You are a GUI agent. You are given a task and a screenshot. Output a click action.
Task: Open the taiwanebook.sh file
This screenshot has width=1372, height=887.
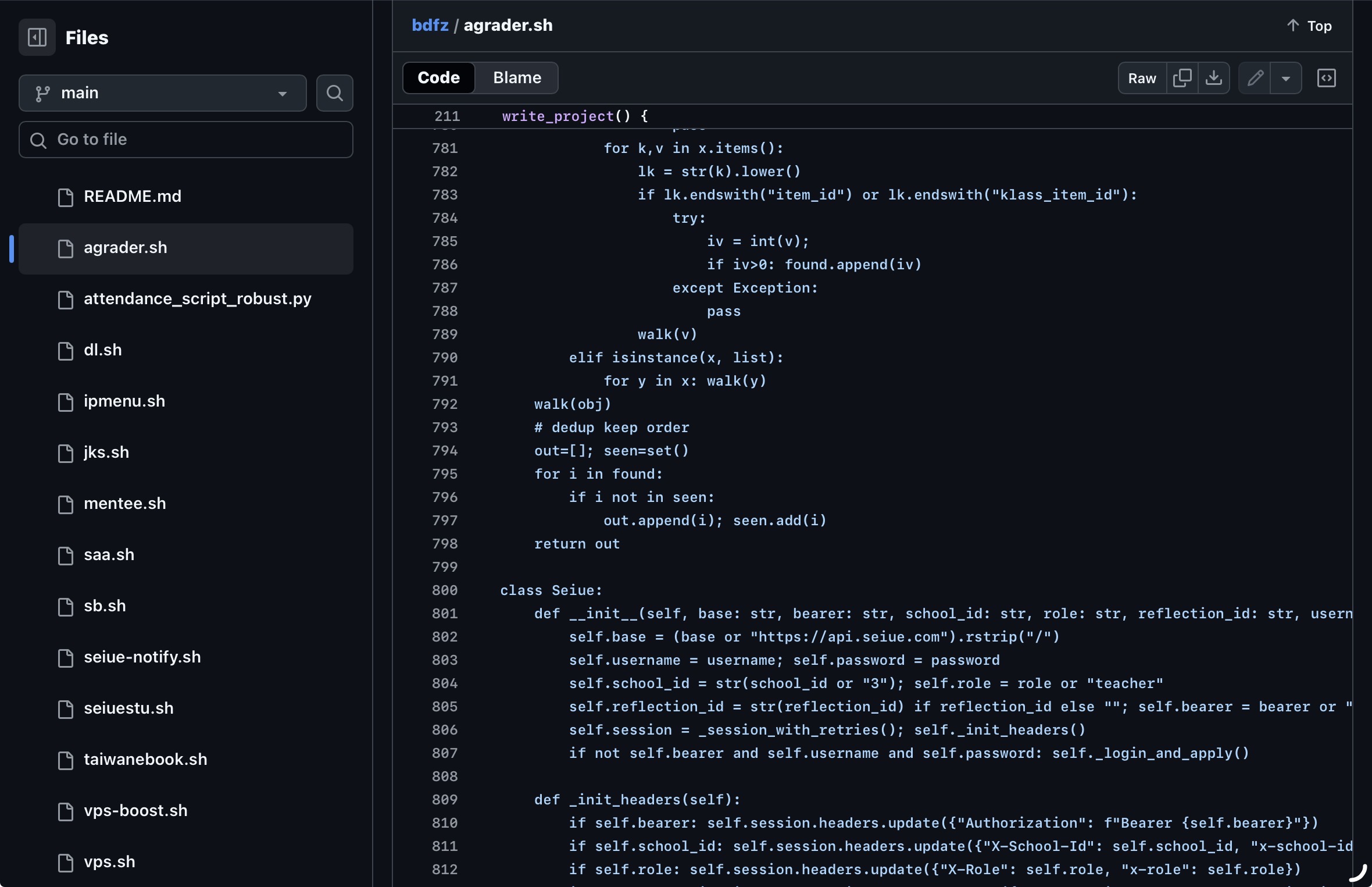click(145, 760)
